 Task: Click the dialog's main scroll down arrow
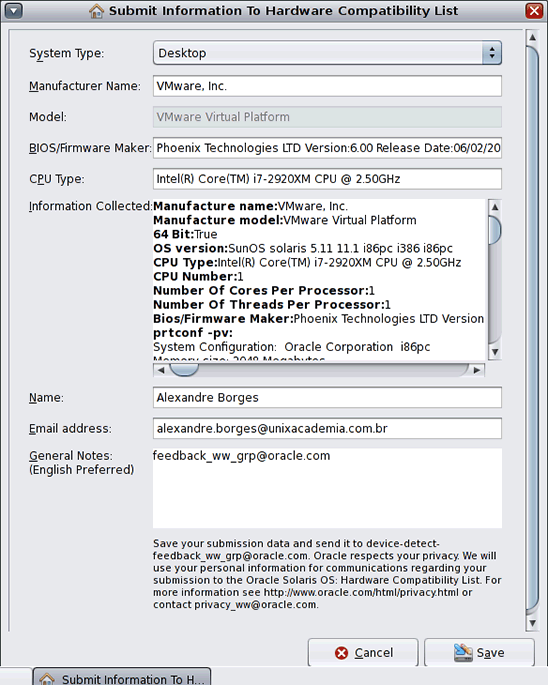[x=532, y=623]
